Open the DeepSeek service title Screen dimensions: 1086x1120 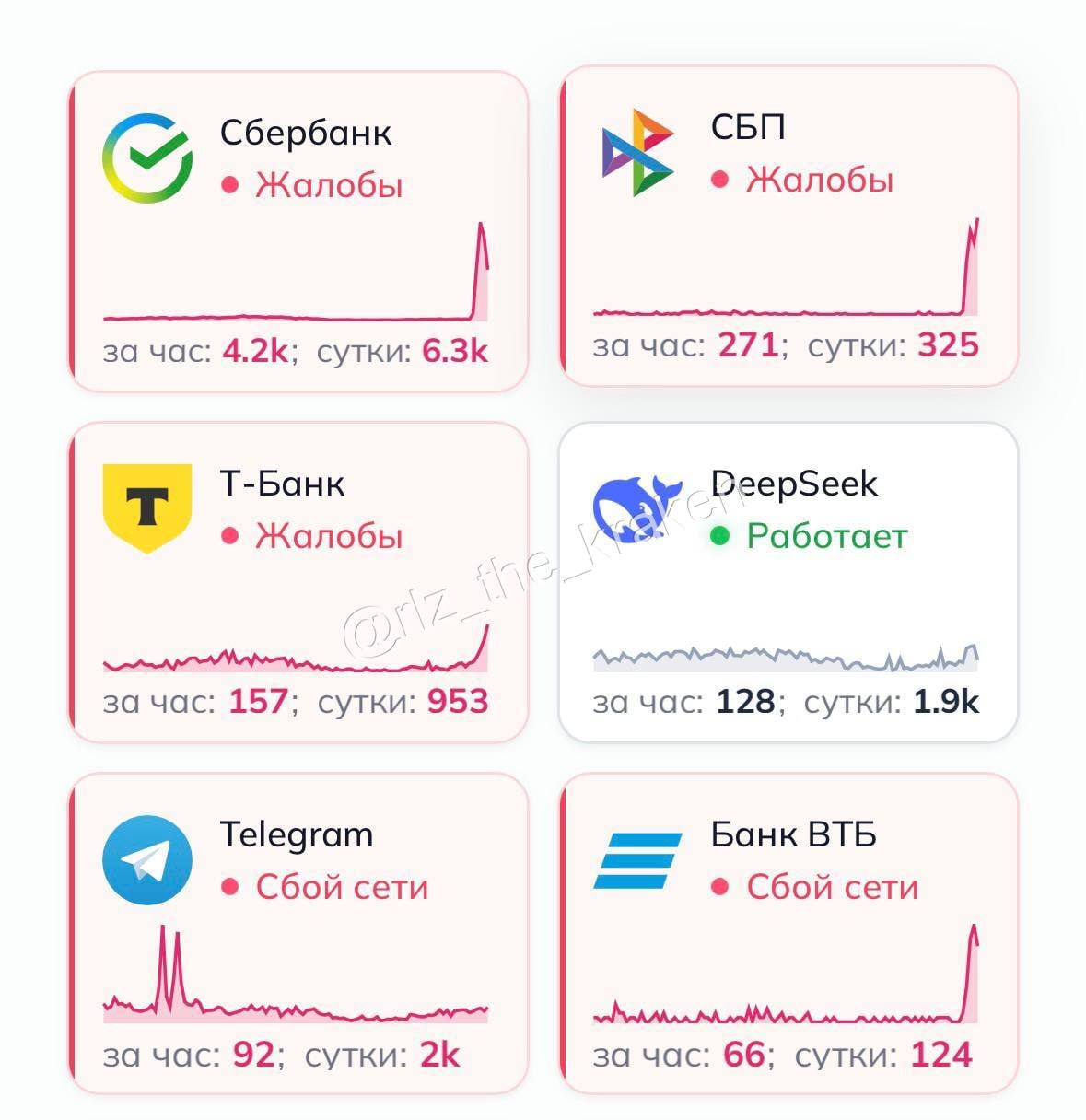coord(794,484)
